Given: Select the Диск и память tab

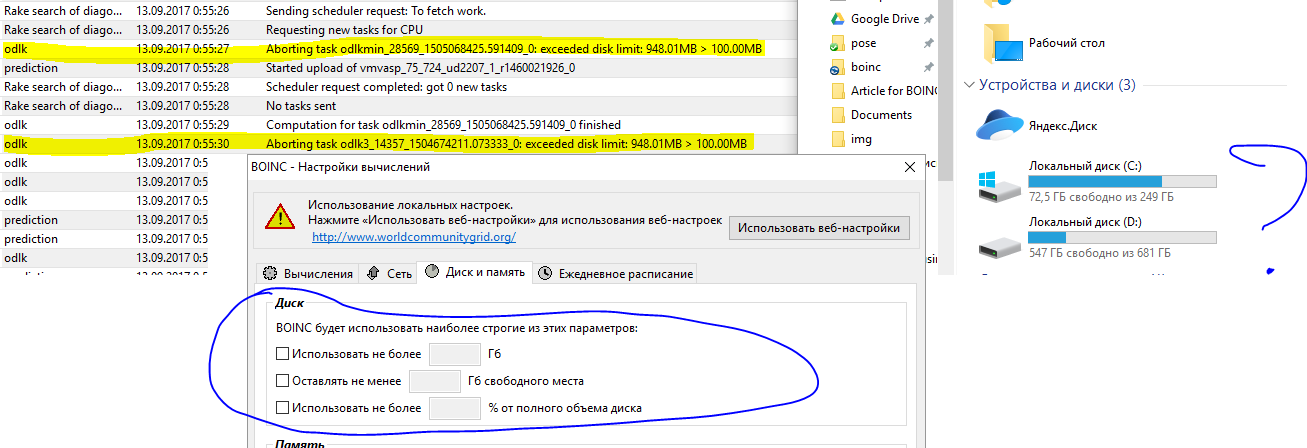Looking at the screenshot, I should click(475, 272).
